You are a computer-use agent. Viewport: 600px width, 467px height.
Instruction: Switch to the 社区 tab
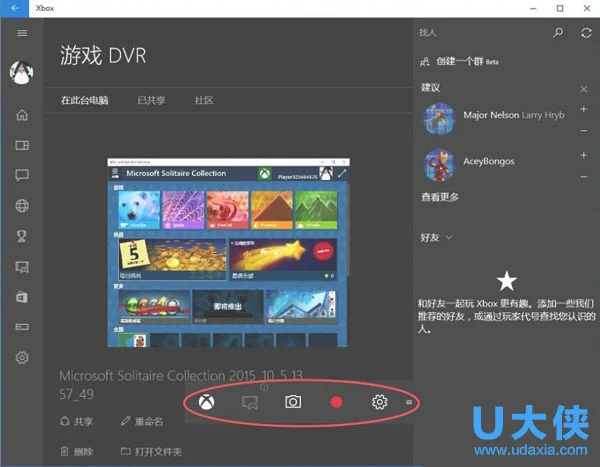[204, 100]
